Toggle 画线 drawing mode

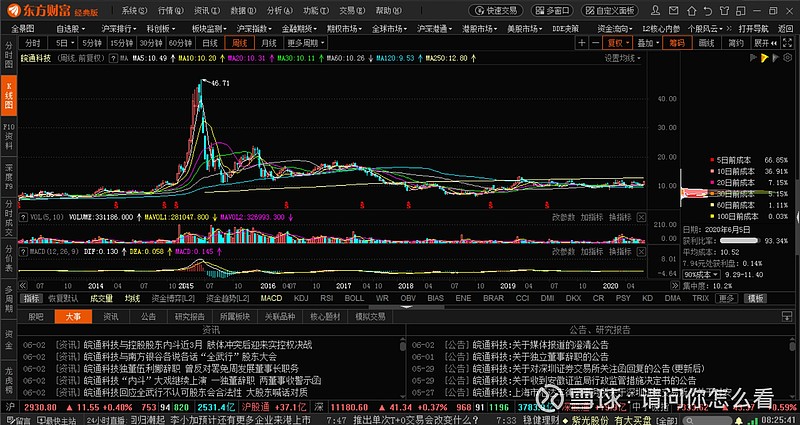point(707,43)
